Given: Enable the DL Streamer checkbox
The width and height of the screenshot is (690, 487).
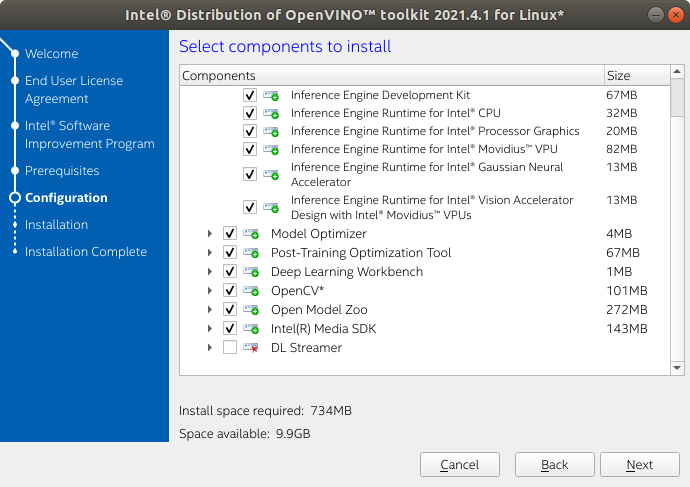Looking at the screenshot, I should click(x=230, y=348).
